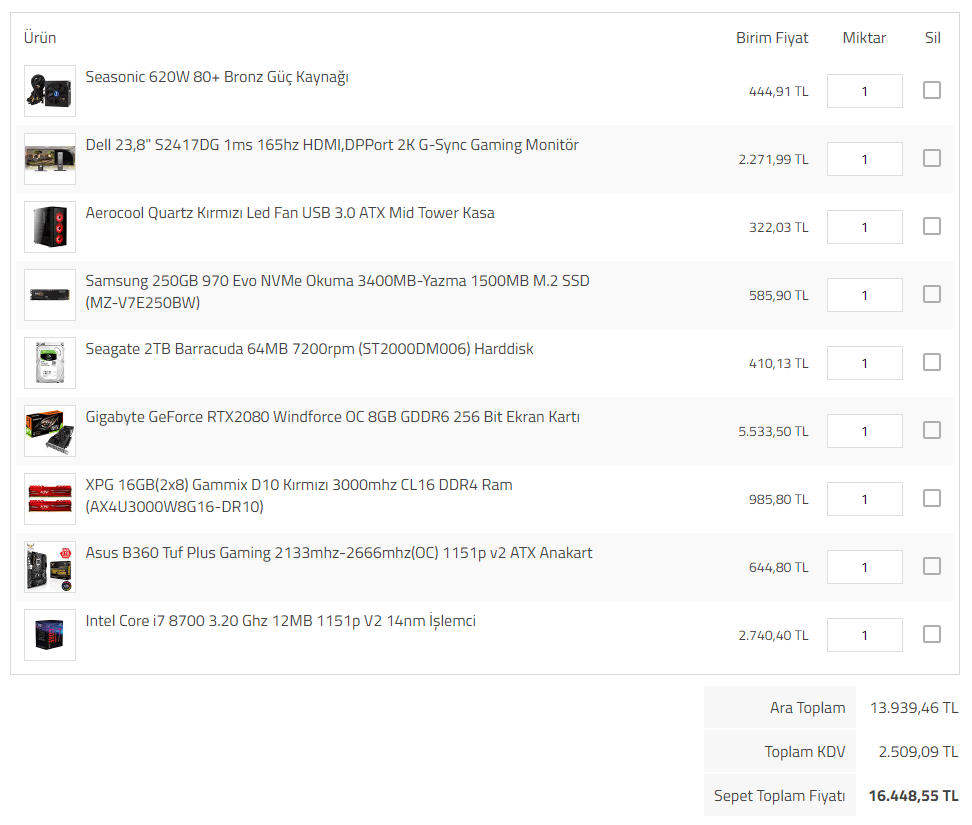Open the Dell monitor product thumbnail

[50, 159]
